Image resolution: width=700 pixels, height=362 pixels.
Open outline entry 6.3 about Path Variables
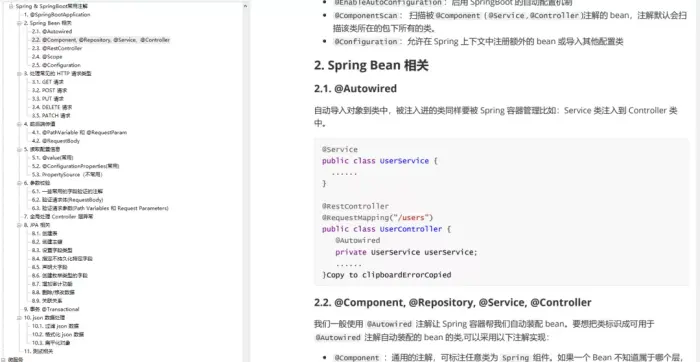[x=100, y=208]
